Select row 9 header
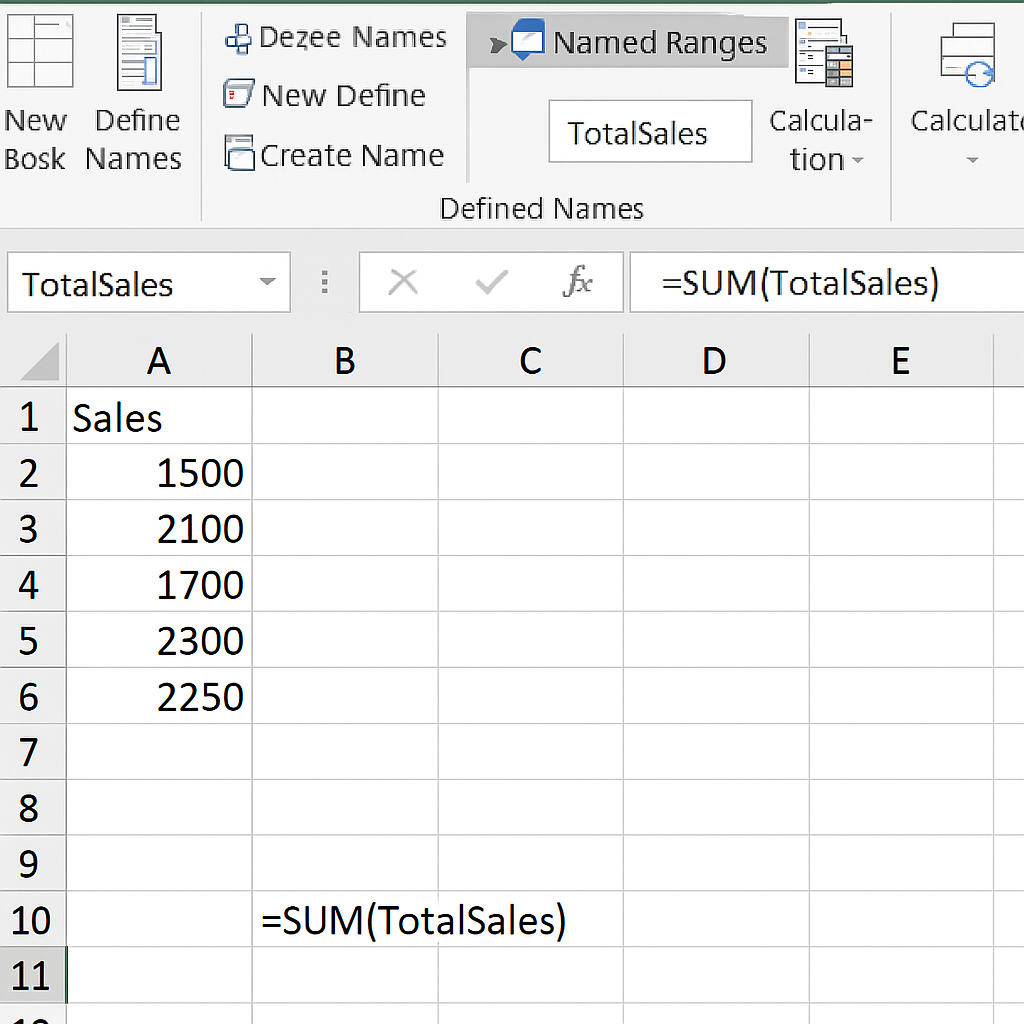The width and height of the screenshot is (1024, 1024). click(x=33, y=863)
